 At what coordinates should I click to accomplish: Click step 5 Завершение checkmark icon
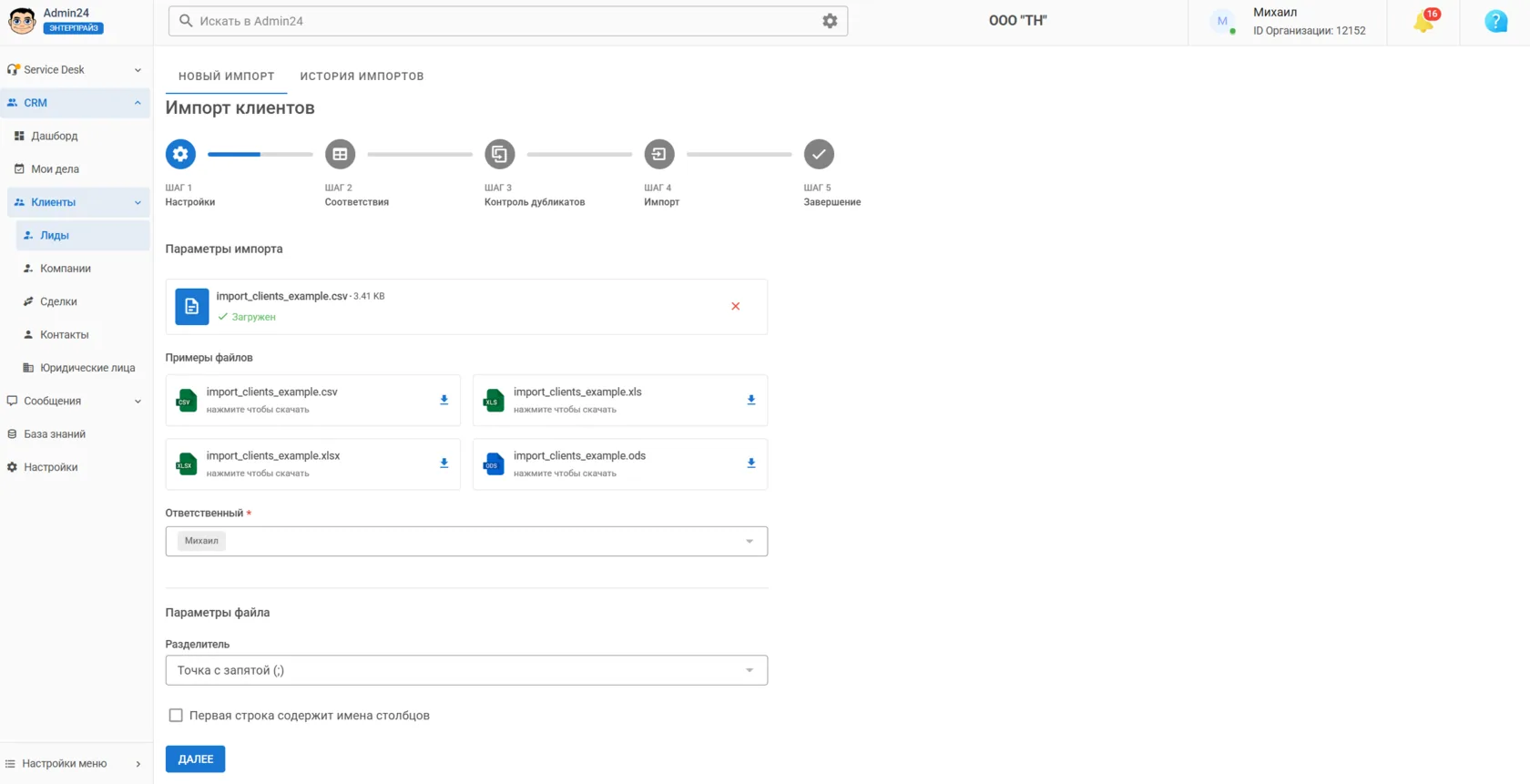[x=819, y=154]
